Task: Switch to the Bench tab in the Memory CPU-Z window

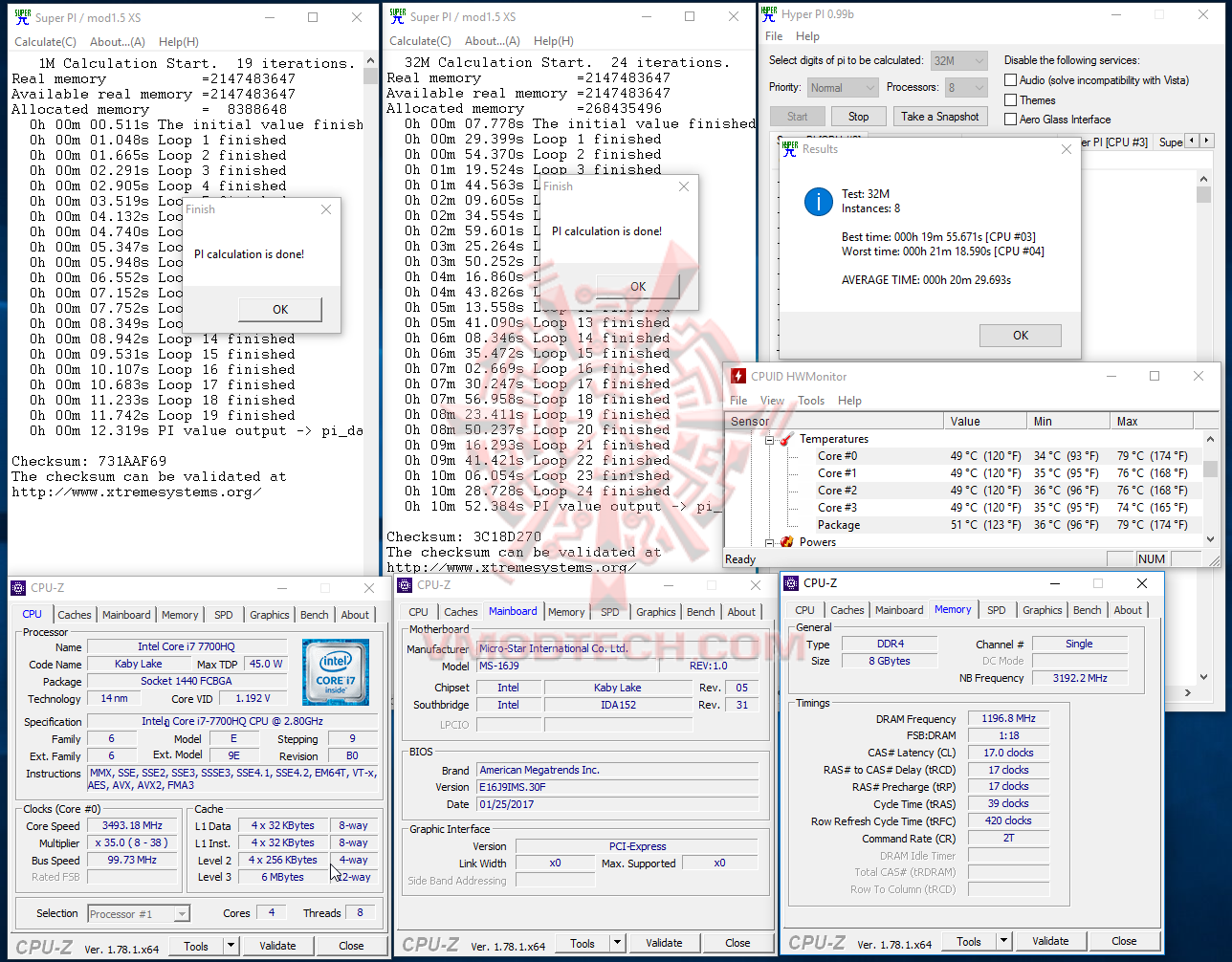Action: tap(1087, 610)
